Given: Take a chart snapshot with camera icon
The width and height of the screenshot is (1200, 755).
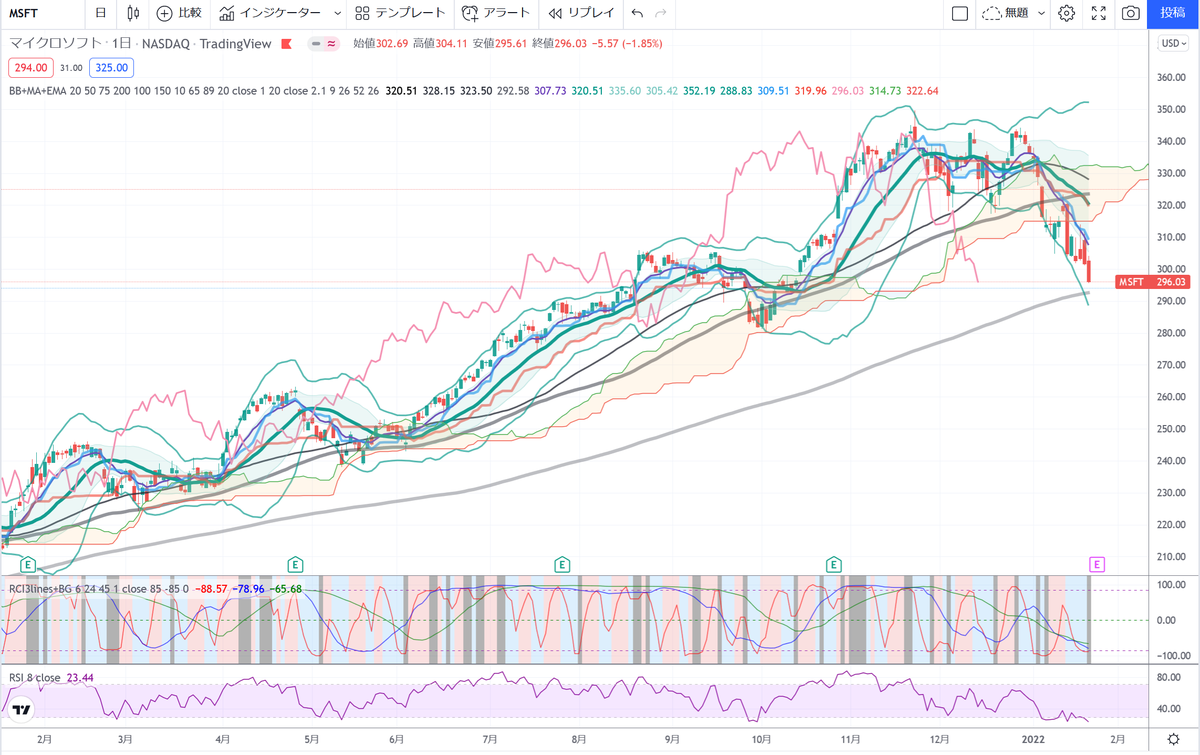Looking at the screenshot, I should [1130, 13].
